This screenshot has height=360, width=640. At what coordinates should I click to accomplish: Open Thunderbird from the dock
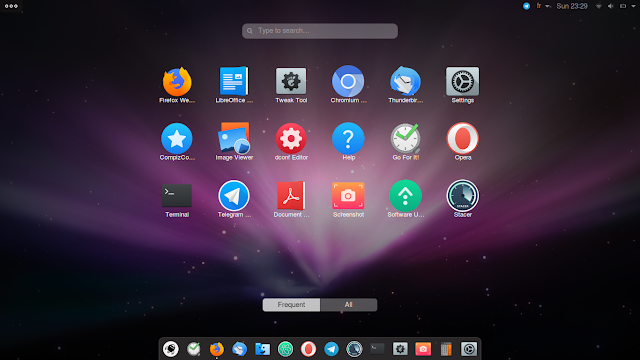(240, 349)
